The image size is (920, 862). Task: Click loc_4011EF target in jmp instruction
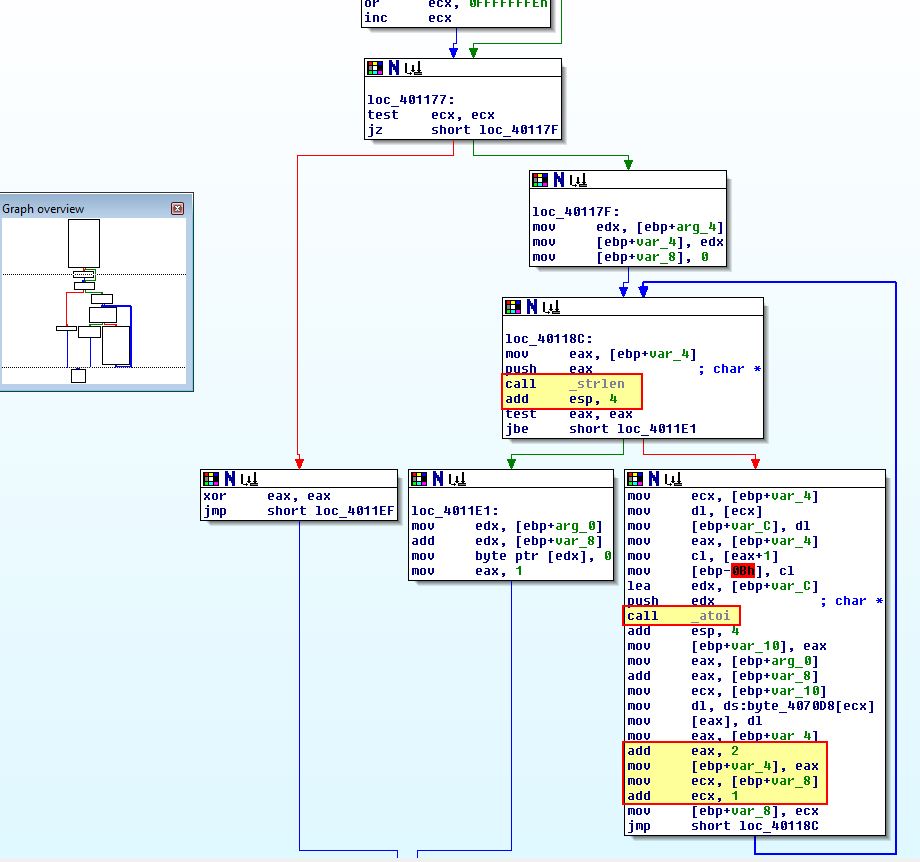coord(354,511)
